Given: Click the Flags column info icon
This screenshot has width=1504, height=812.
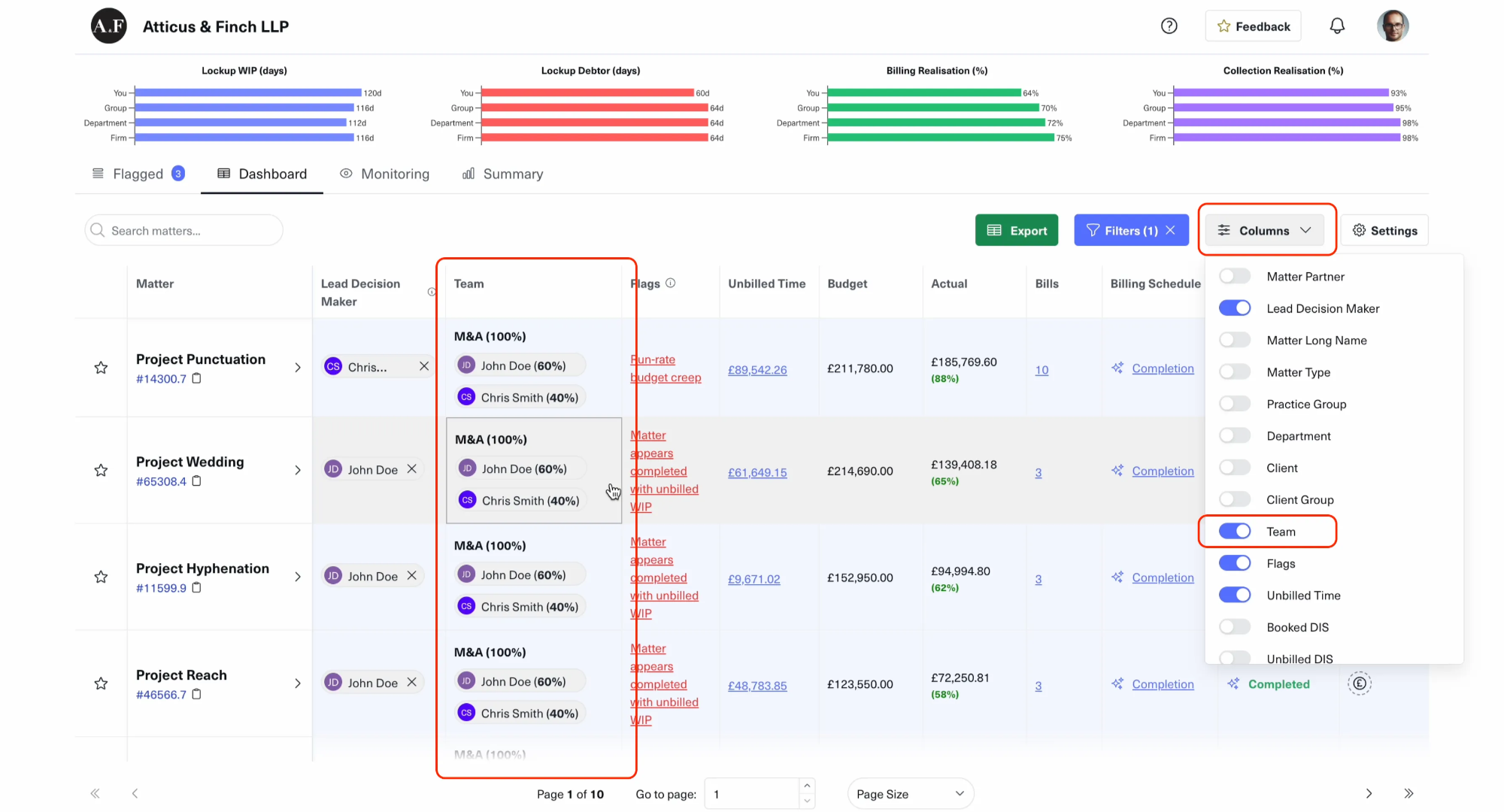Looking at the screenshot, I should [671, 283].
